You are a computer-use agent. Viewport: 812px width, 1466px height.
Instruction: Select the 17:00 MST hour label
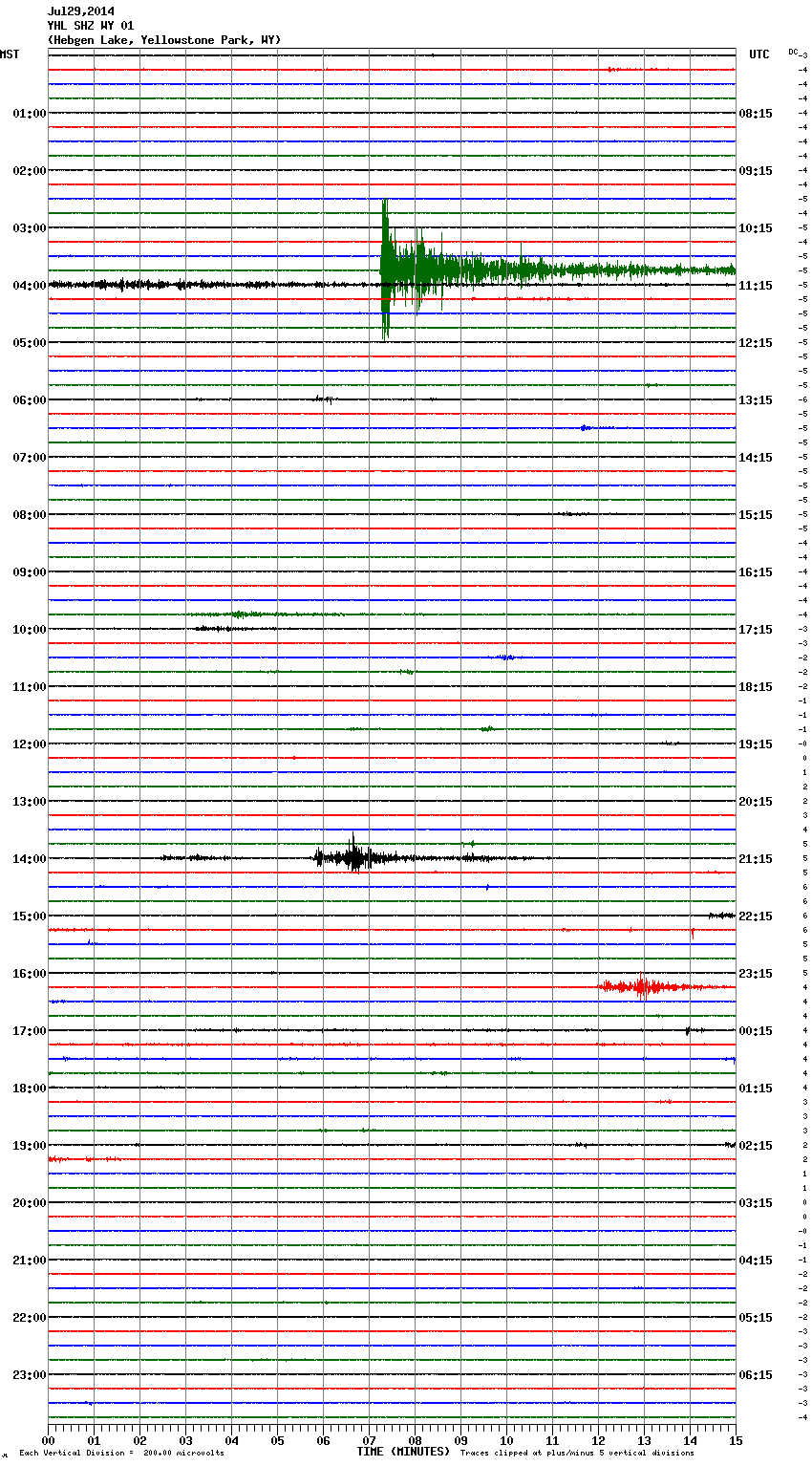pyautogui.click(x=30, y=1030)
